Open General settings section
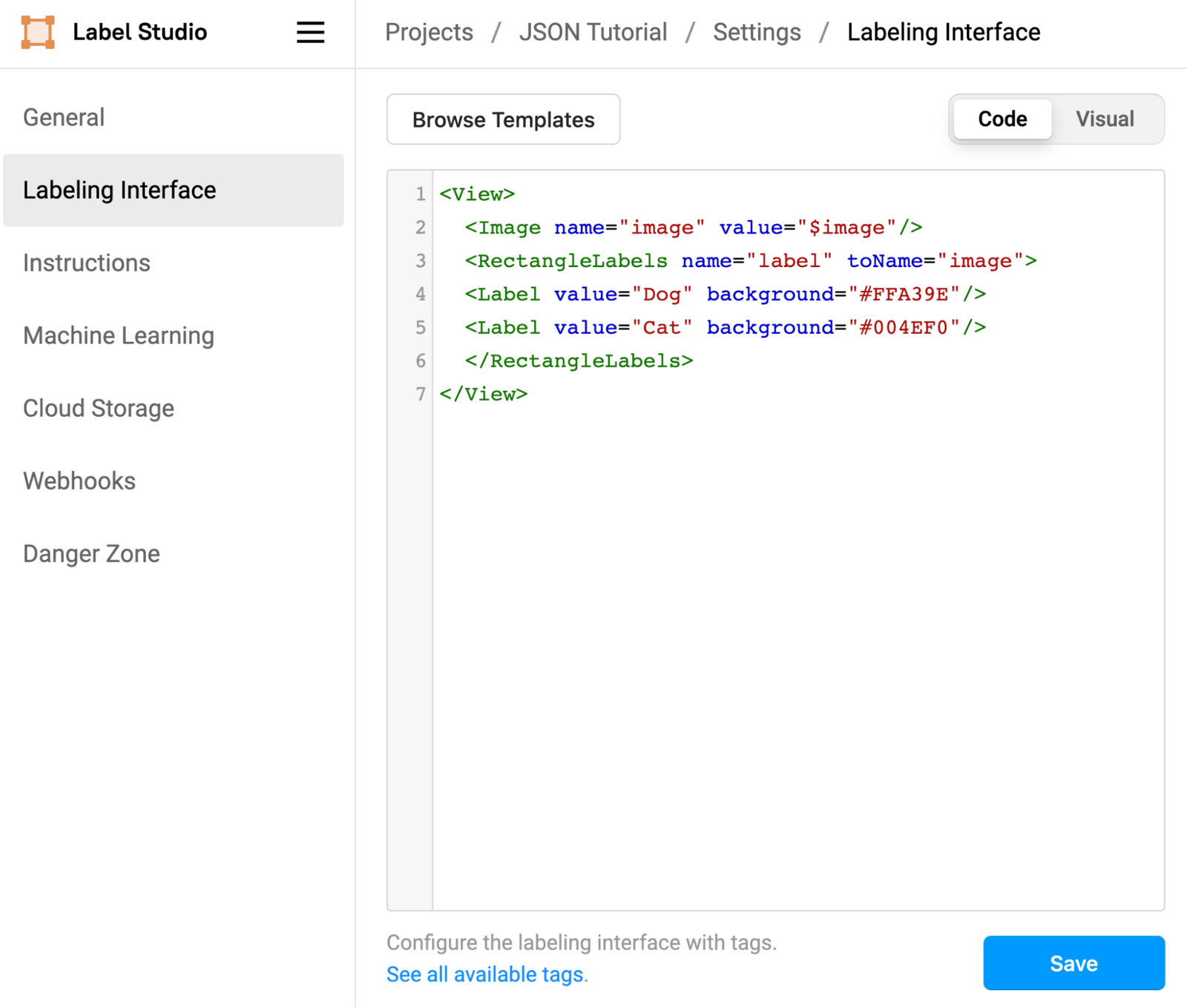 coord(64,116)
